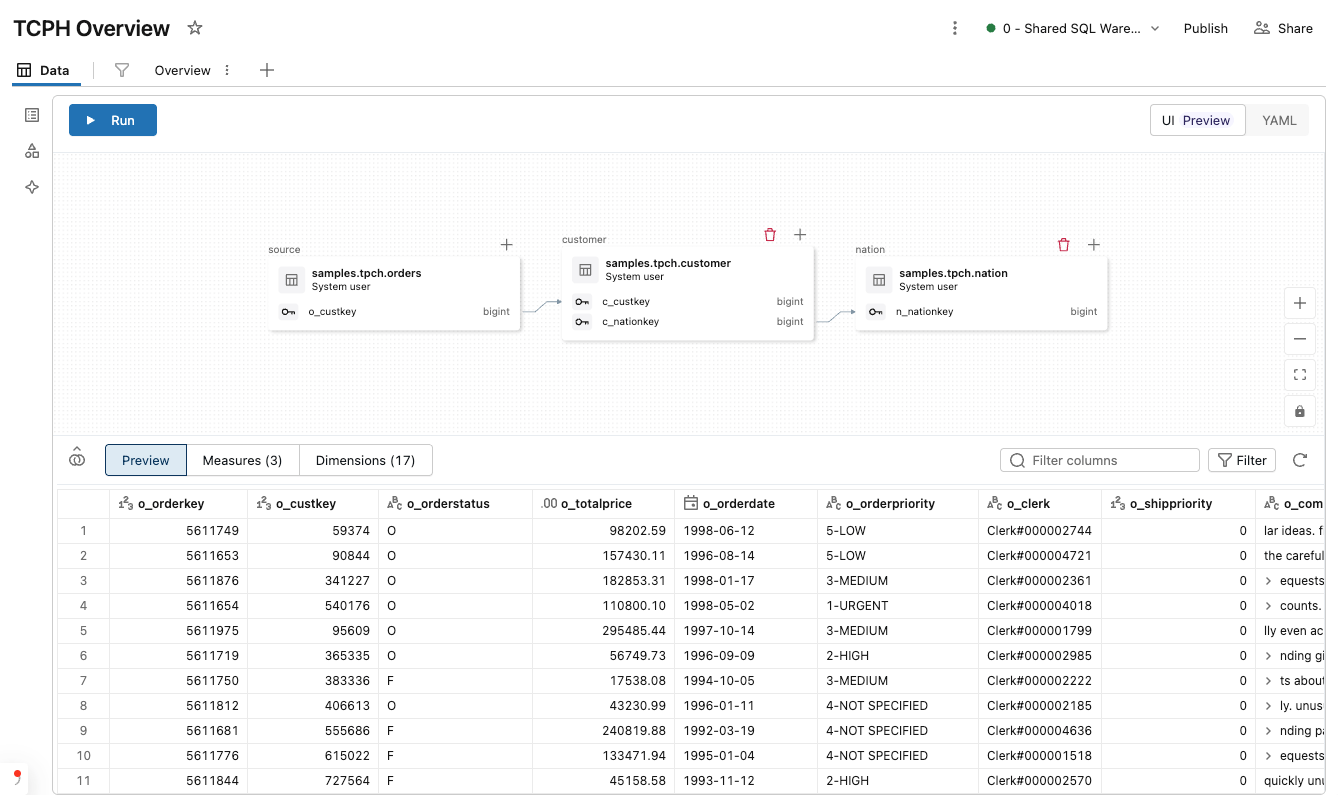
Task: Click the list panel icon in the left sidebar
Action: tap(31, 114)
